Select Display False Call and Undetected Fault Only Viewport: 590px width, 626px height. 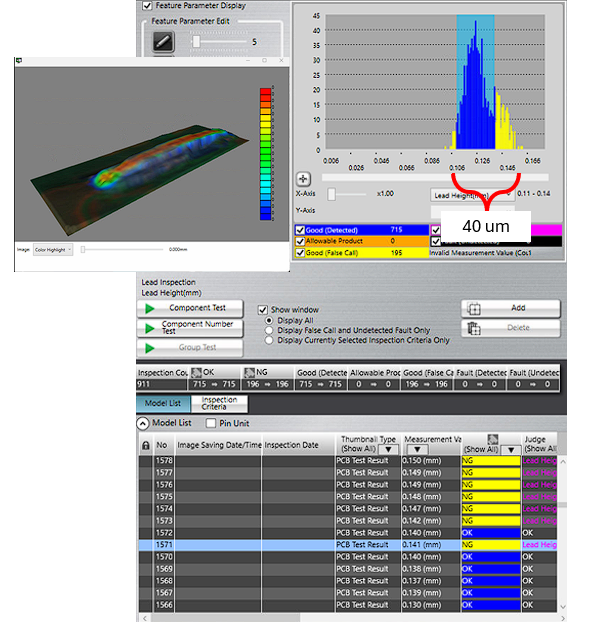269,331
